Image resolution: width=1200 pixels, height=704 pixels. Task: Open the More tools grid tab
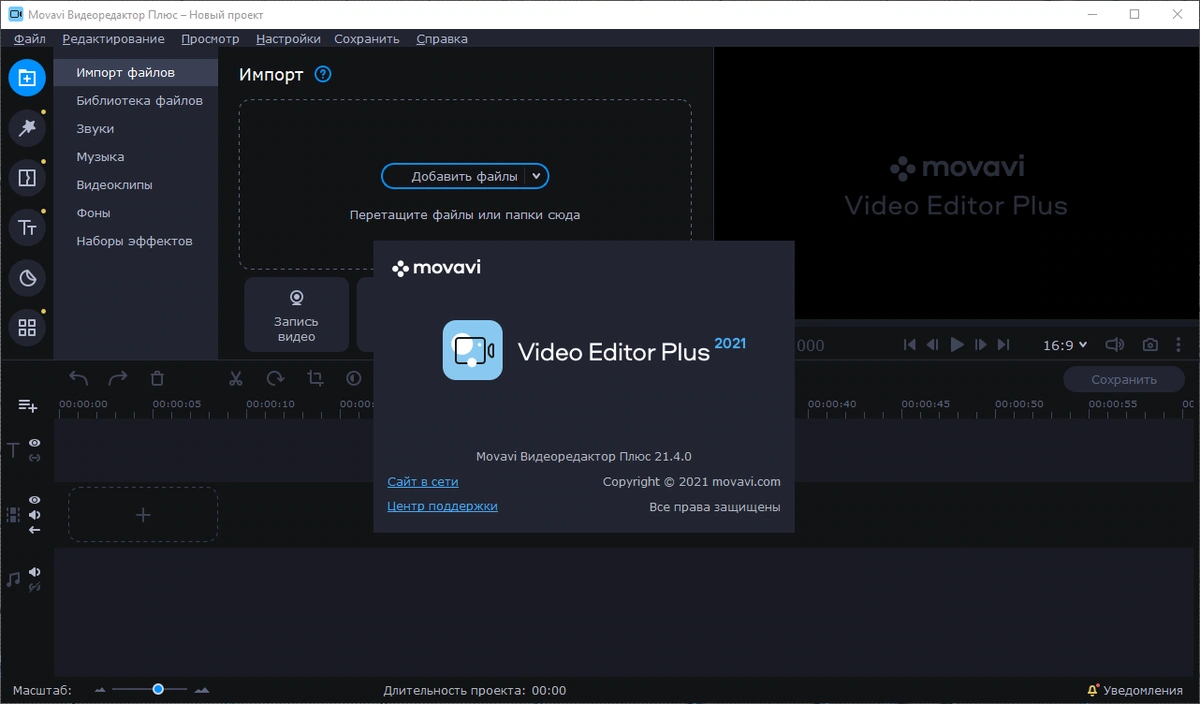click(x=27, y=328)
